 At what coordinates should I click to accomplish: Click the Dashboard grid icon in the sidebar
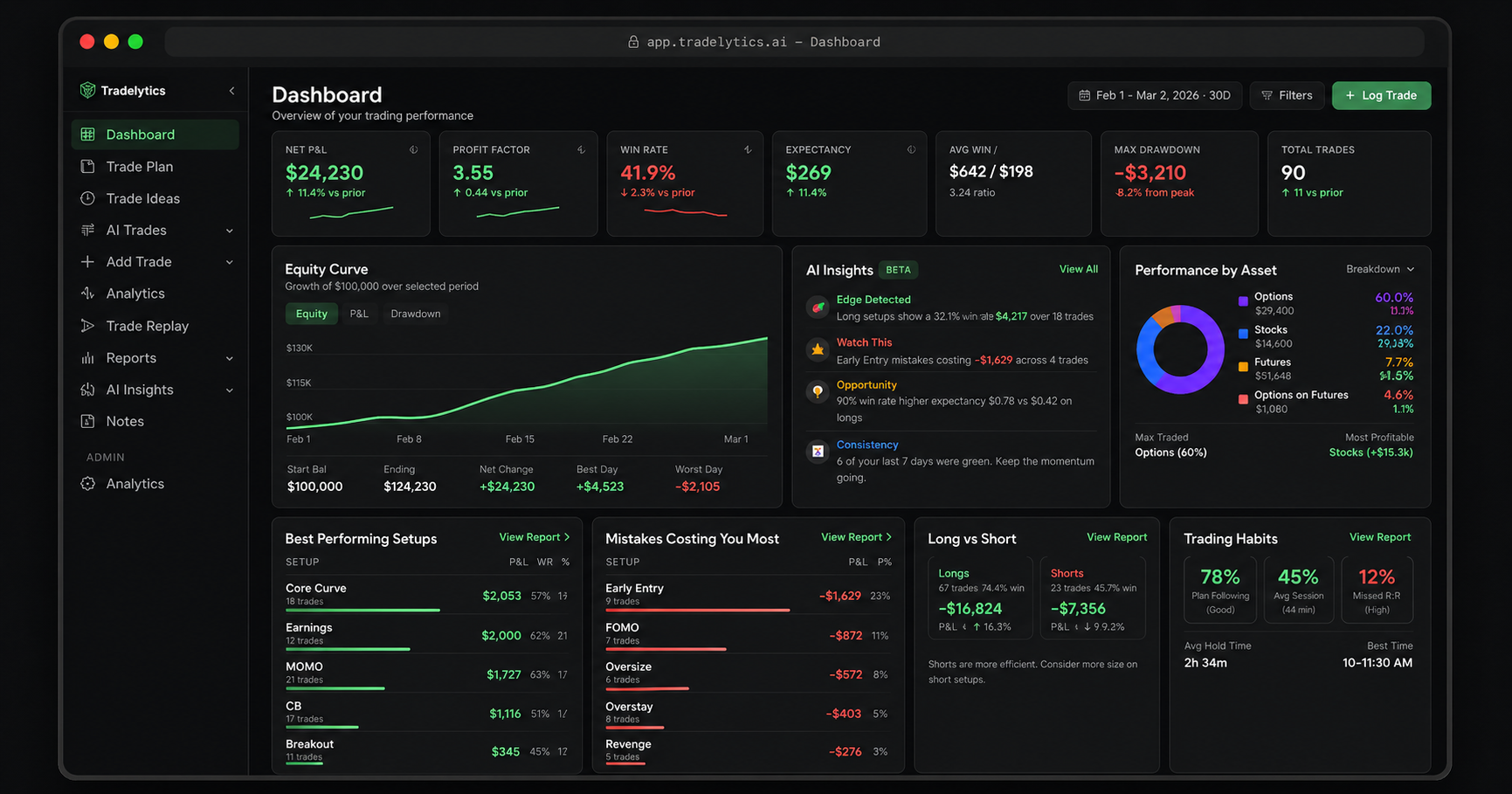(x=87, y=135)
